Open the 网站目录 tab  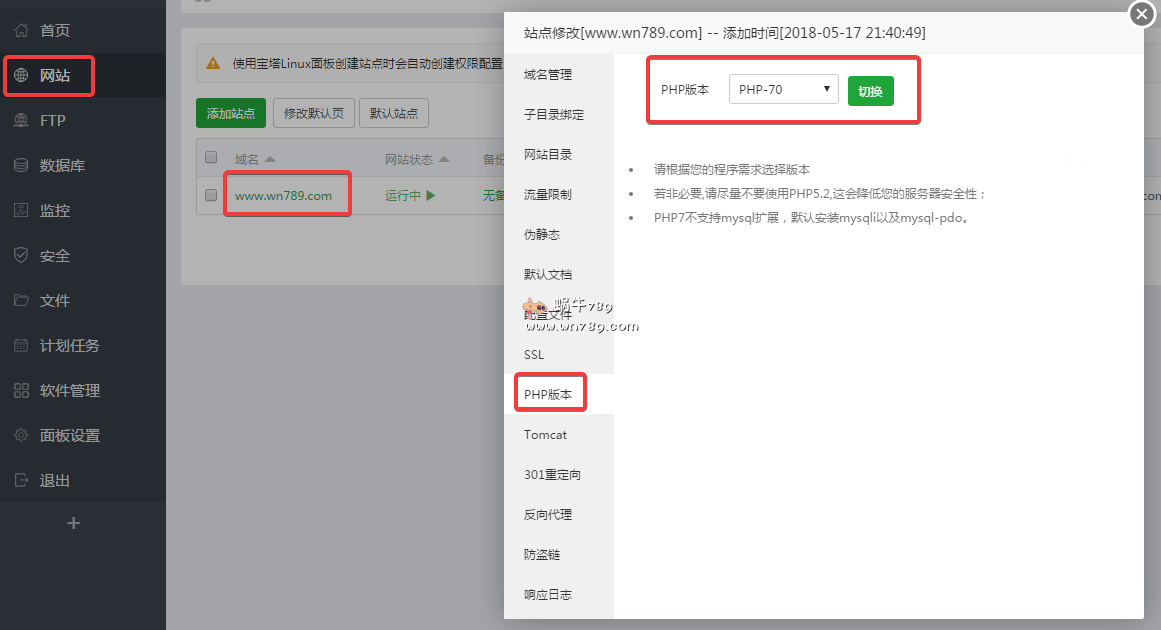tap(548, 155)
